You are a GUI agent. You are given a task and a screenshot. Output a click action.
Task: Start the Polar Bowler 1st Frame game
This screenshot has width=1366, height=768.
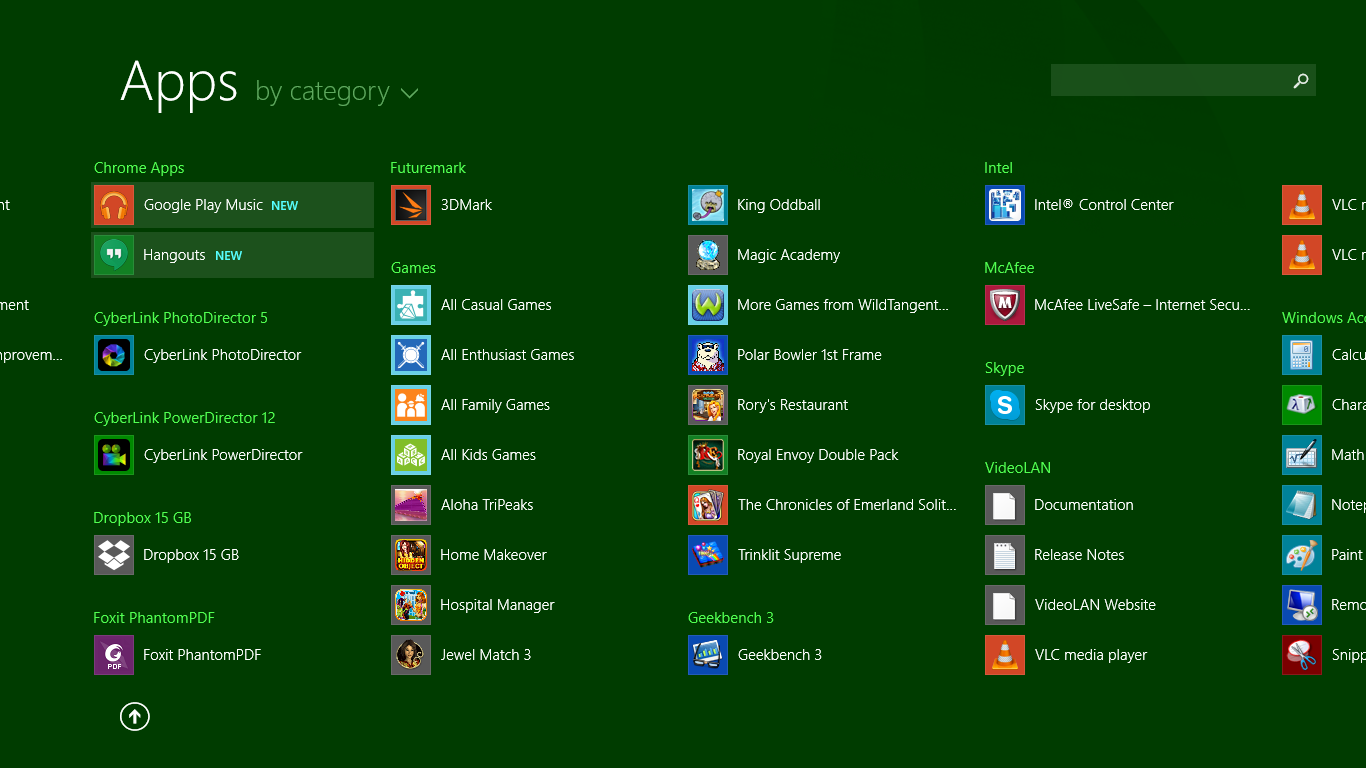tap(810, 355)
